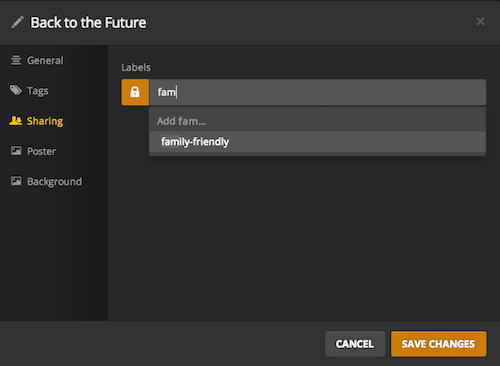Open the Tags section
Viewport: 500px width, 366px height.
point(29,91)
